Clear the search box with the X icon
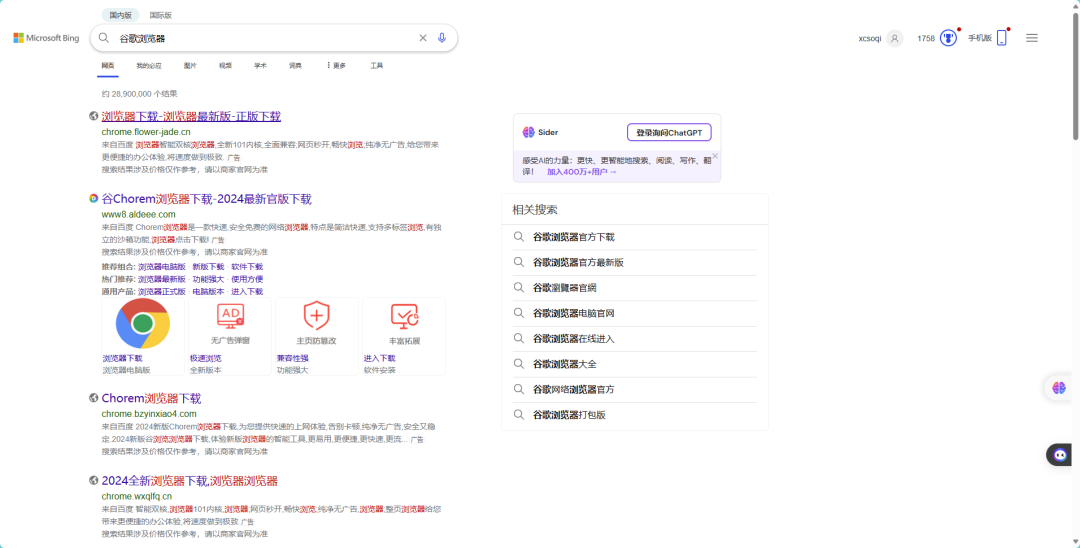This screenshot has width=1080, height=548. (423, 38)
